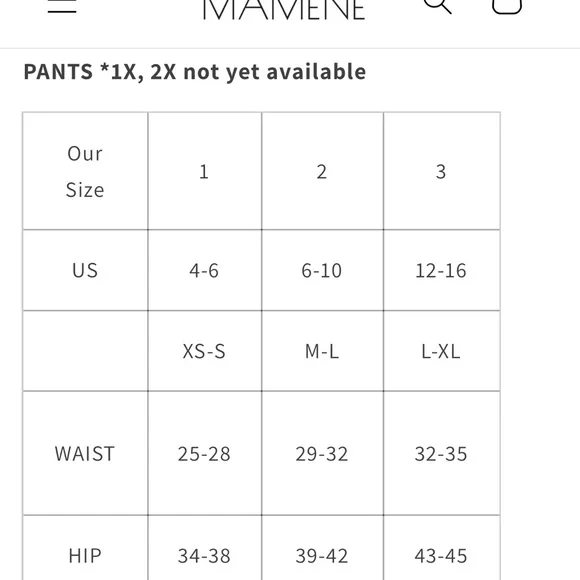Select the Our Size header cell
This screenshot has width=580, height=580.
(x=85, y=171)
